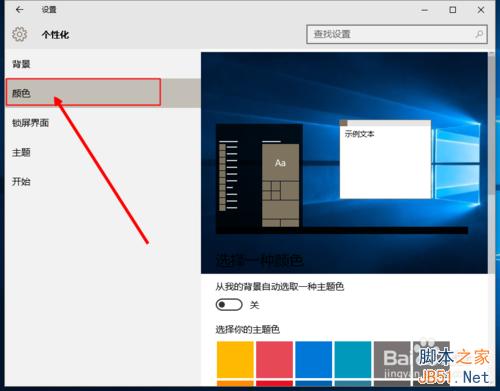Go to the 主题 section

click(21, 152)
